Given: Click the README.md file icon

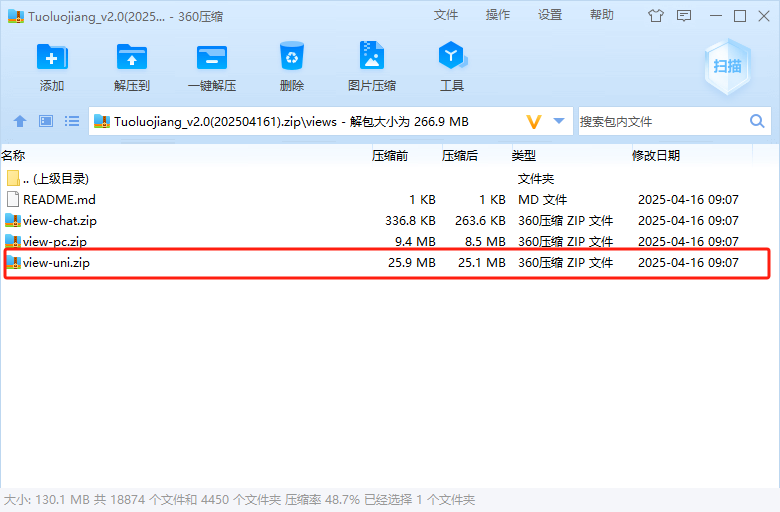Looking at the screenshot, I should pos(13,200).
